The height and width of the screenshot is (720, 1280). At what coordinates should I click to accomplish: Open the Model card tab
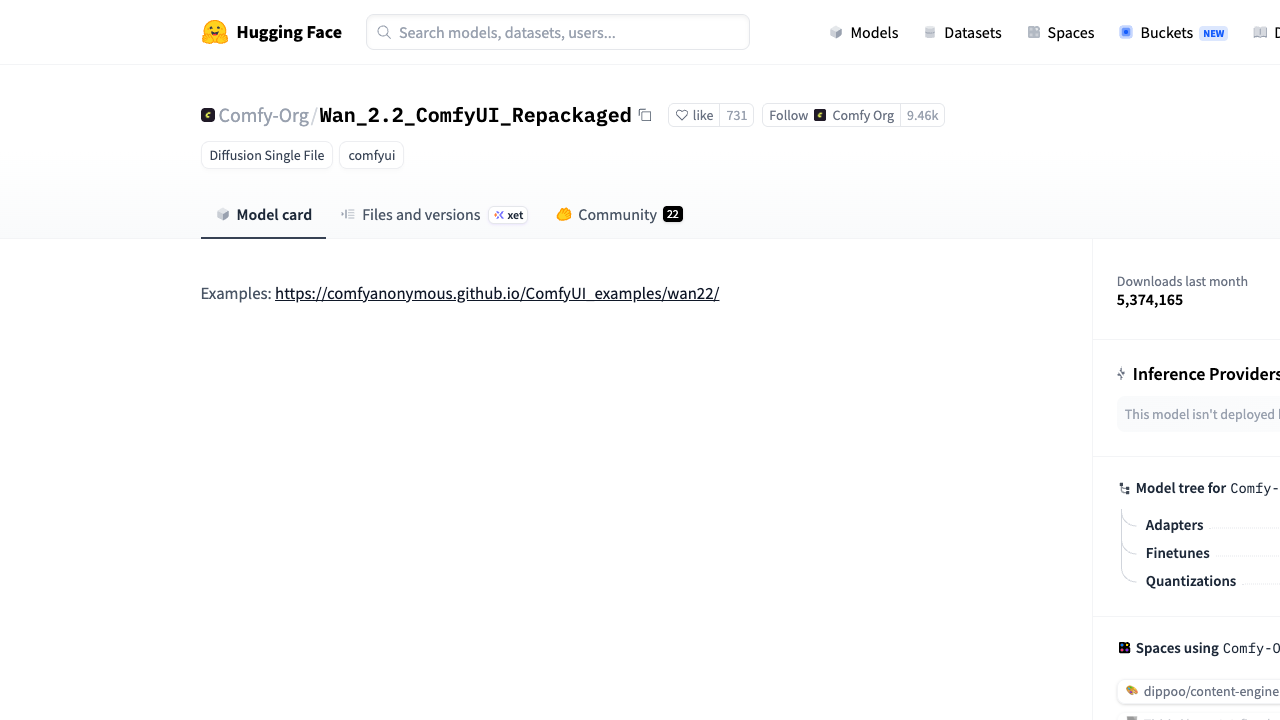click(263, 214)
